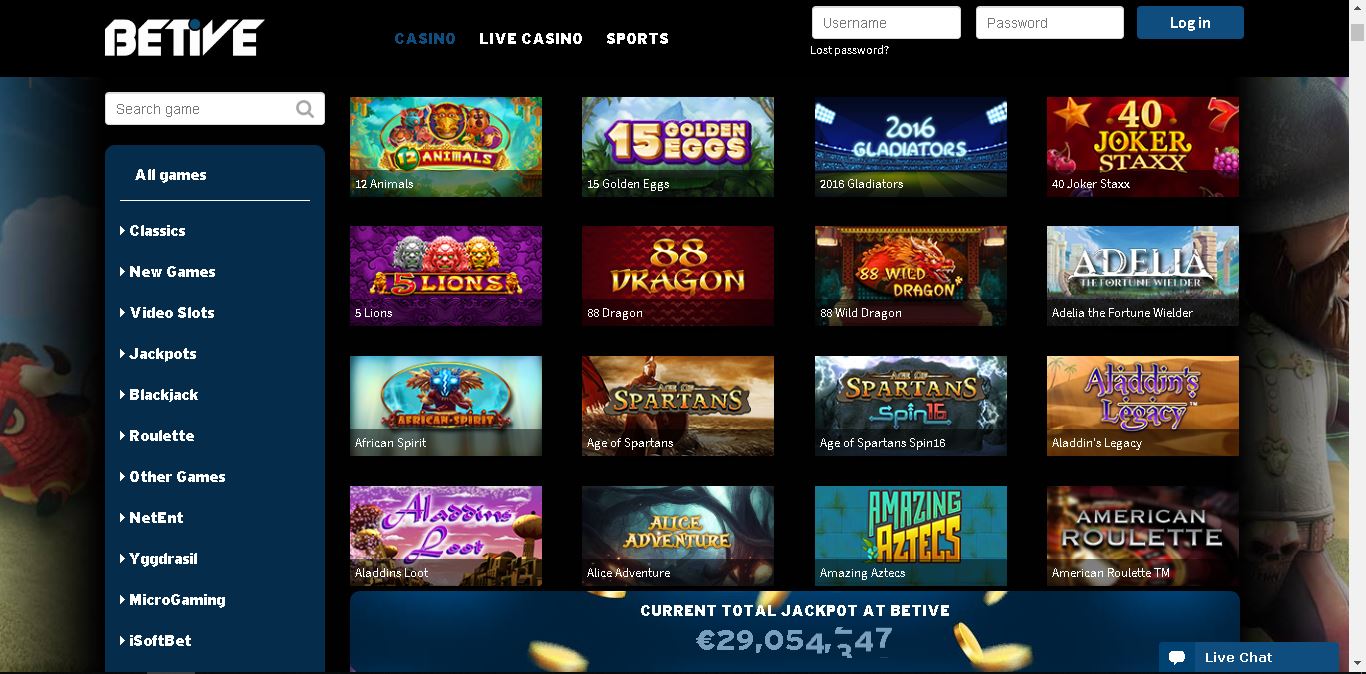Expand the Jackpots category
This screenshot has width=1366, height=674.
[158, 353]
